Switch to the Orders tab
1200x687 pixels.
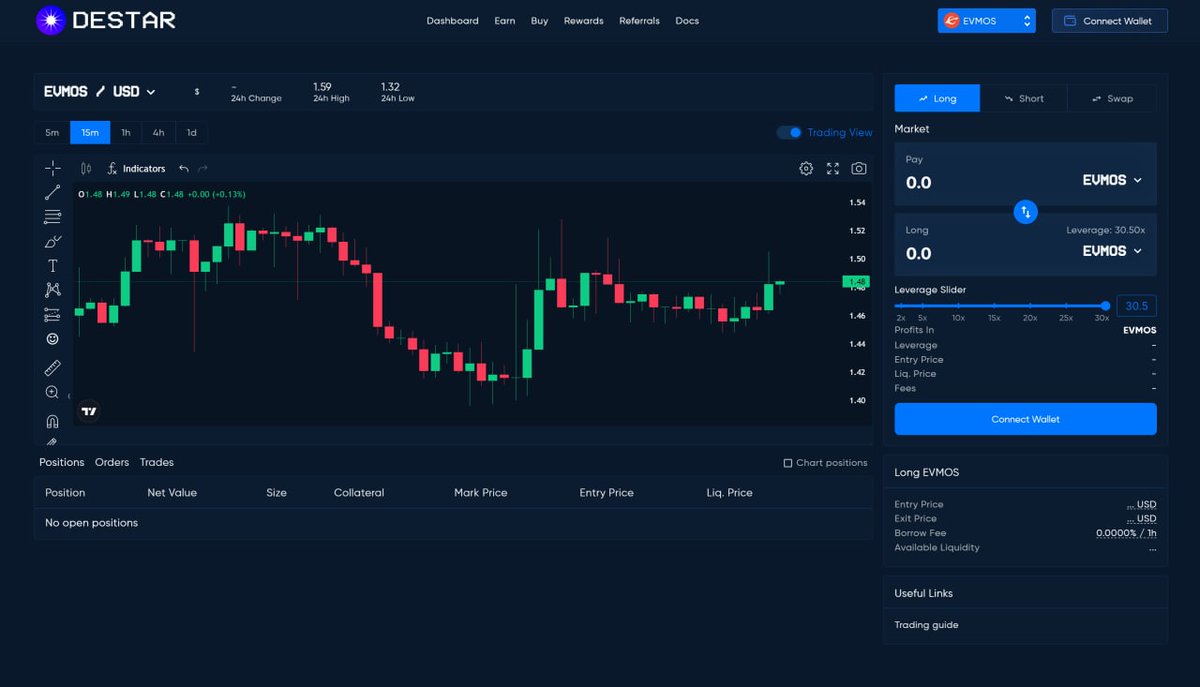pyautogui.click(x=111, y=462)
